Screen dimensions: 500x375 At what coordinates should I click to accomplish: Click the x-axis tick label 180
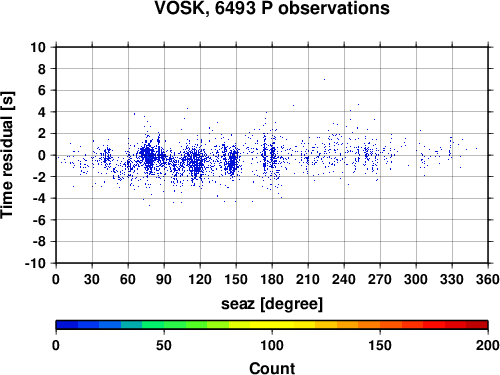click(272, 279)
